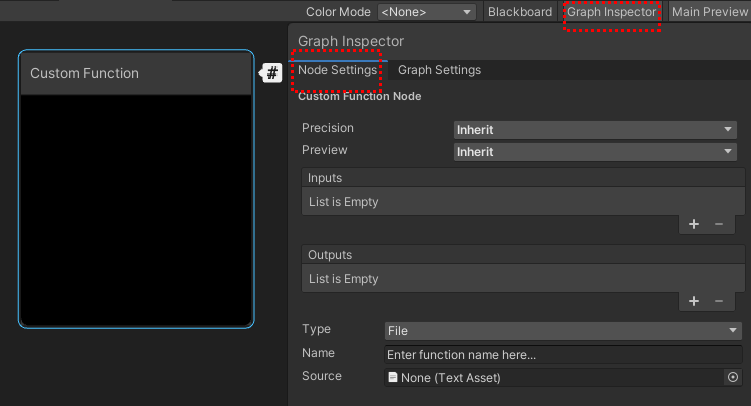Click the Outputs list header

[523, 255]
